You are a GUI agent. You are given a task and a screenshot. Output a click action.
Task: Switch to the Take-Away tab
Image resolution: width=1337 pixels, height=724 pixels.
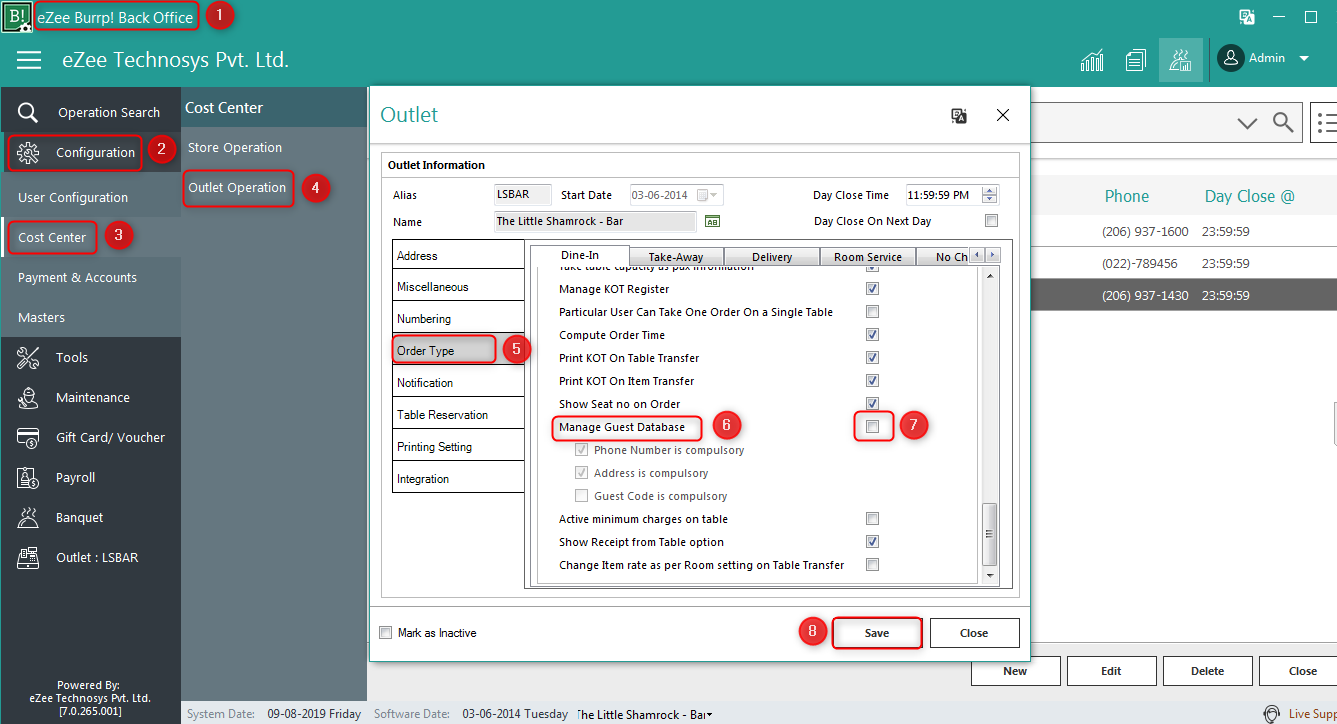pos(676,257)
